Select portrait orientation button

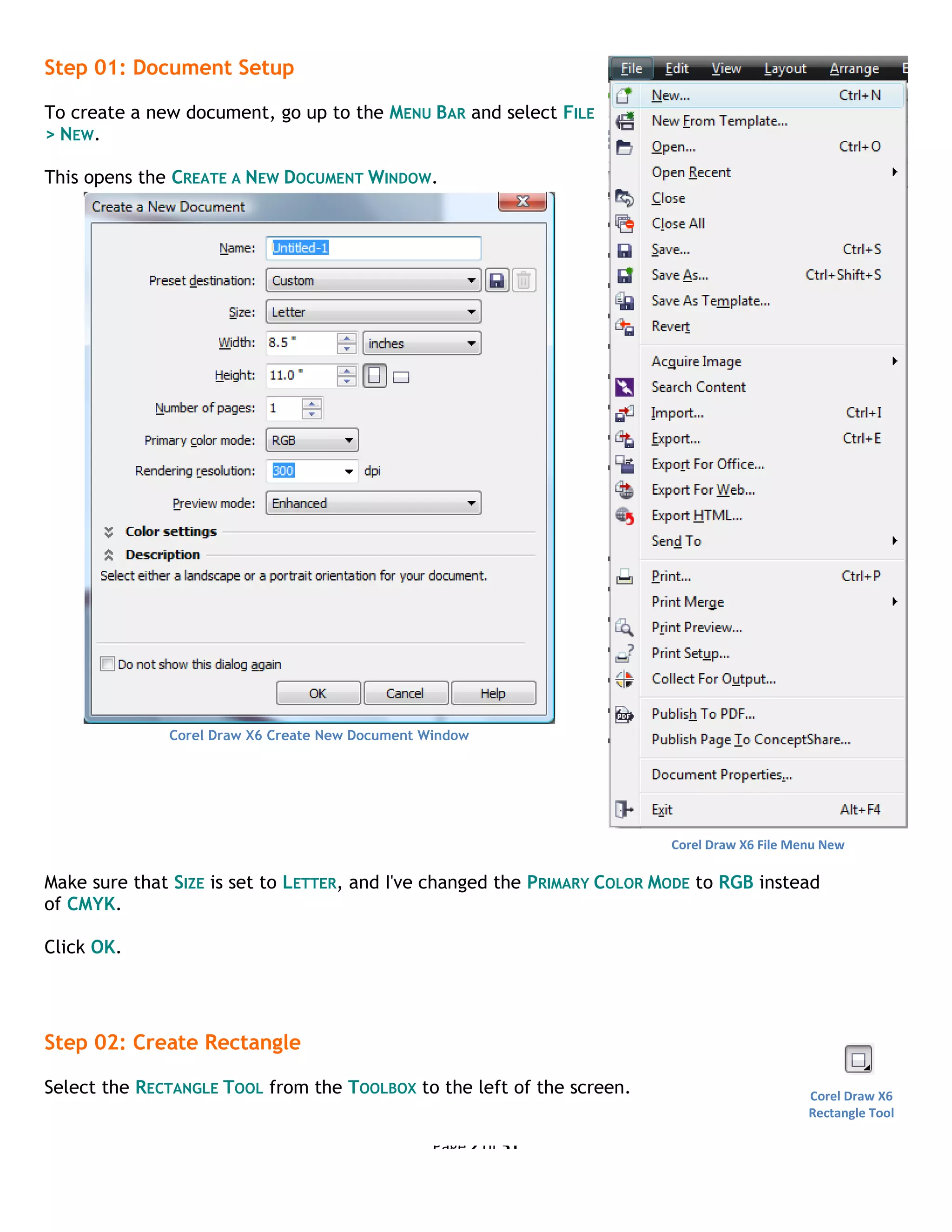[375, 376]
